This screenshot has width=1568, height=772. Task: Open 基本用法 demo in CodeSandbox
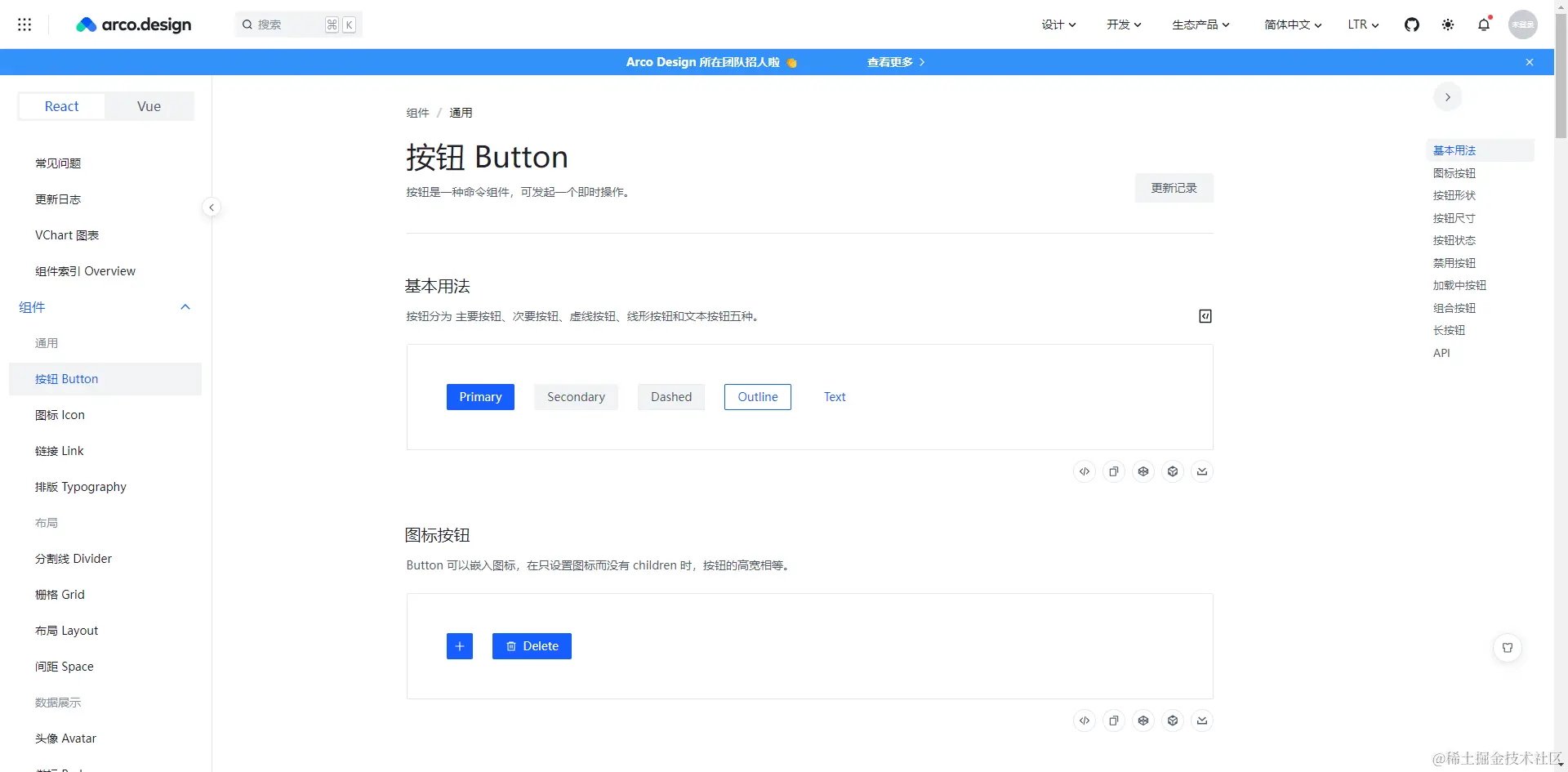point(1173,471)
